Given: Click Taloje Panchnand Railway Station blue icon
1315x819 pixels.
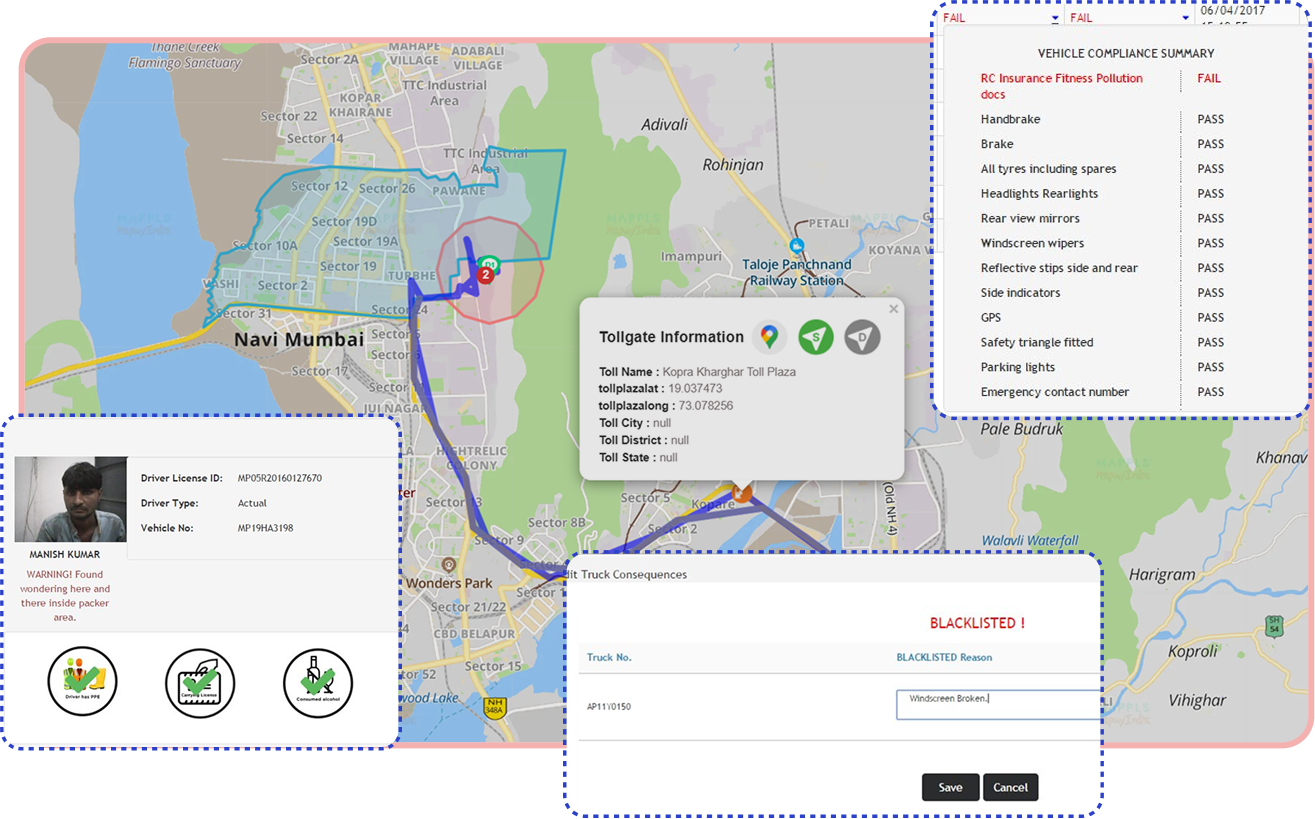Looking at the screenshot, I should [796, 246].
